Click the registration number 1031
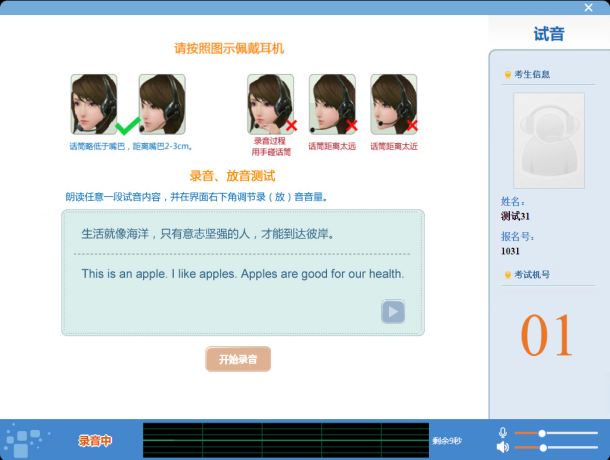610x460 pixels. (x=510, y=251)
